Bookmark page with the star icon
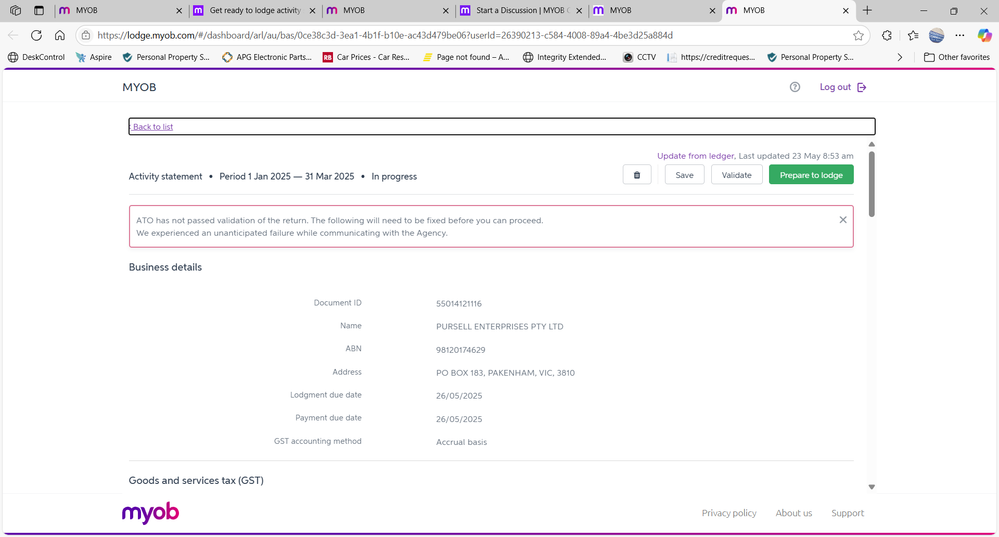Screen dimensions: 999x537 click(x=858, y=35)
